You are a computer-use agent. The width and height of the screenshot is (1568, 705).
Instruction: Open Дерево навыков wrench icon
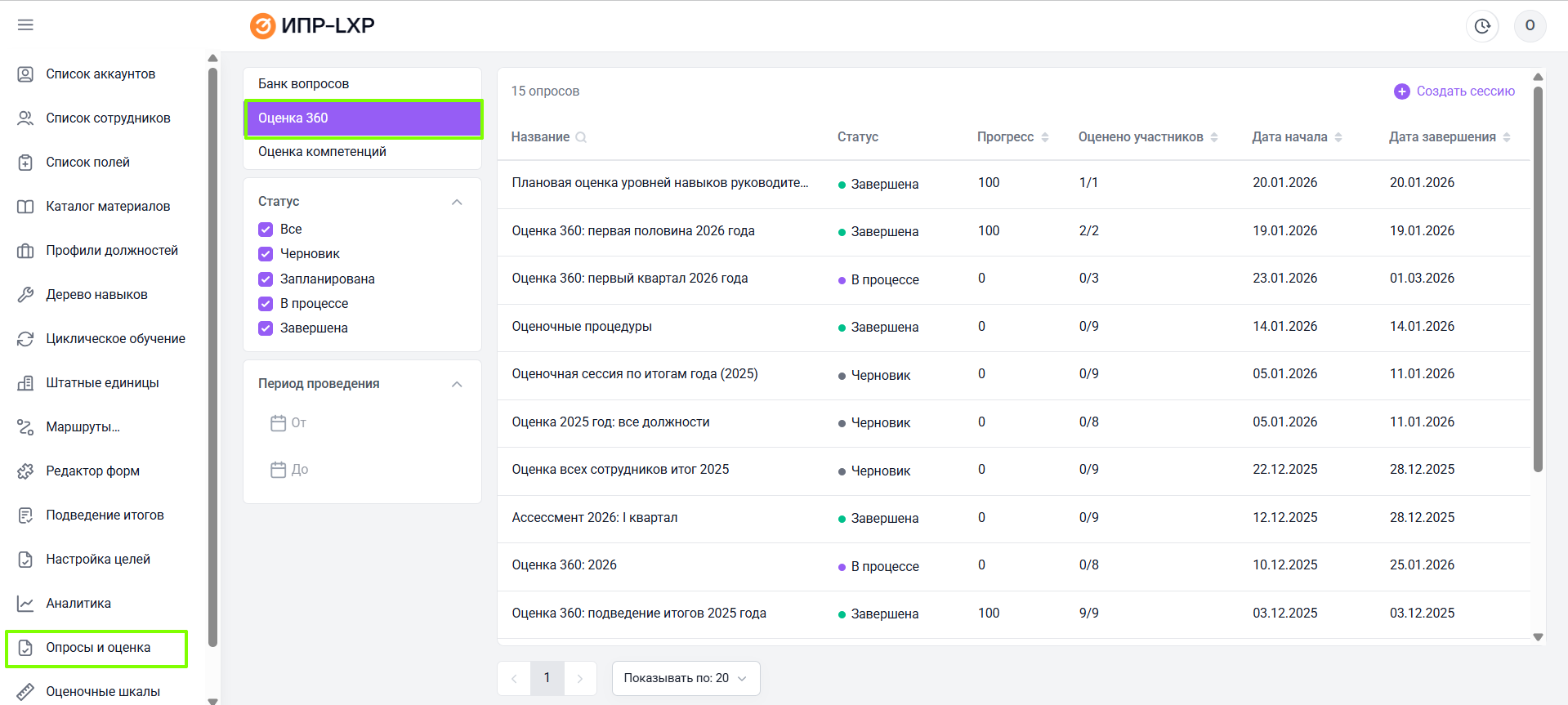point(25,295)
